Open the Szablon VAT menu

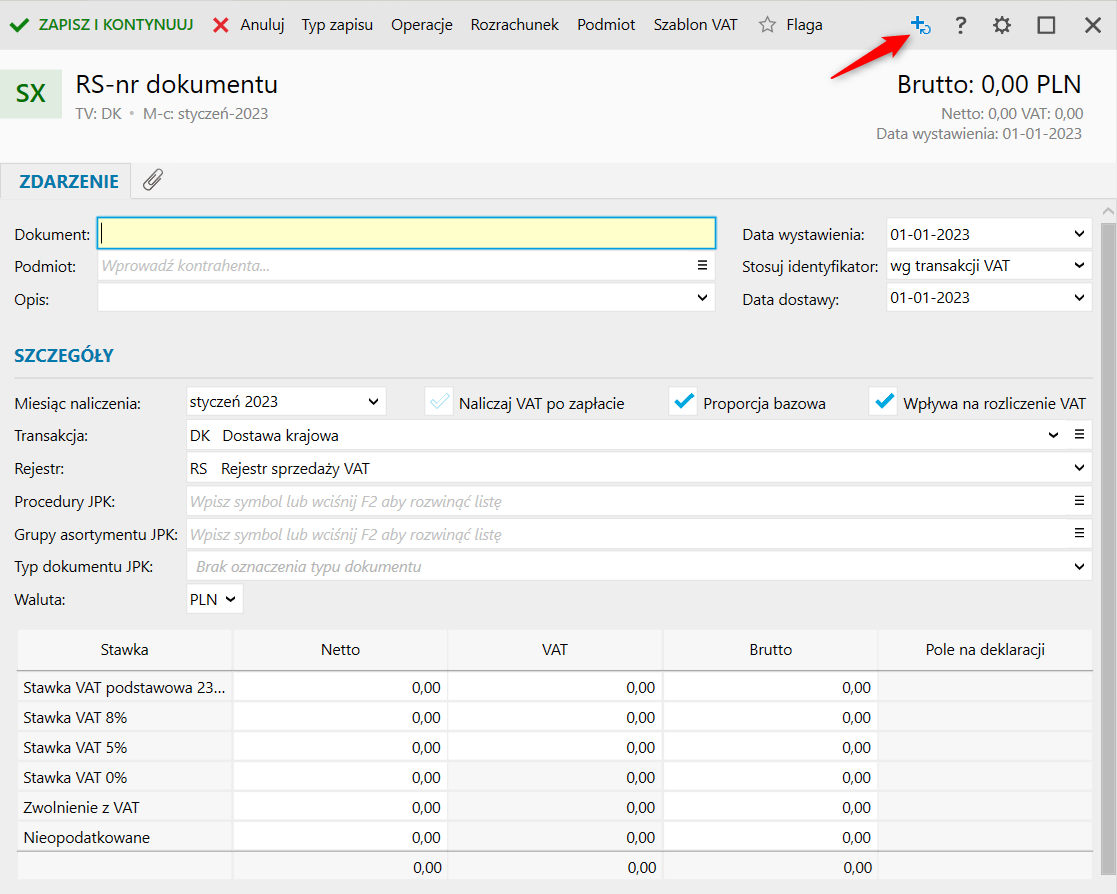tap(695, 25)
